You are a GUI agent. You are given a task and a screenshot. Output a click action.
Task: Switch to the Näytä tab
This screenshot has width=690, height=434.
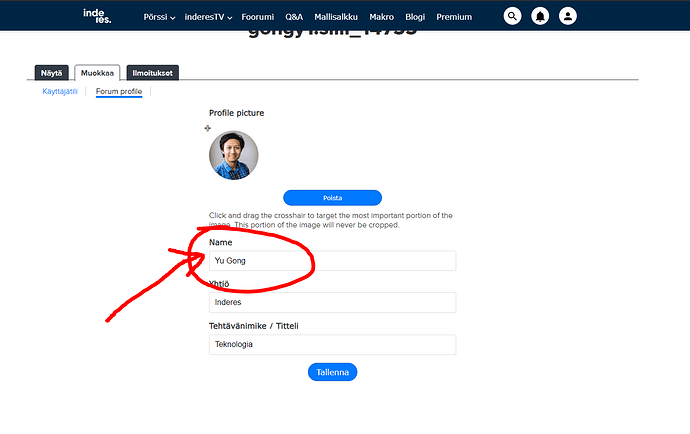click(x=51, y=73)
